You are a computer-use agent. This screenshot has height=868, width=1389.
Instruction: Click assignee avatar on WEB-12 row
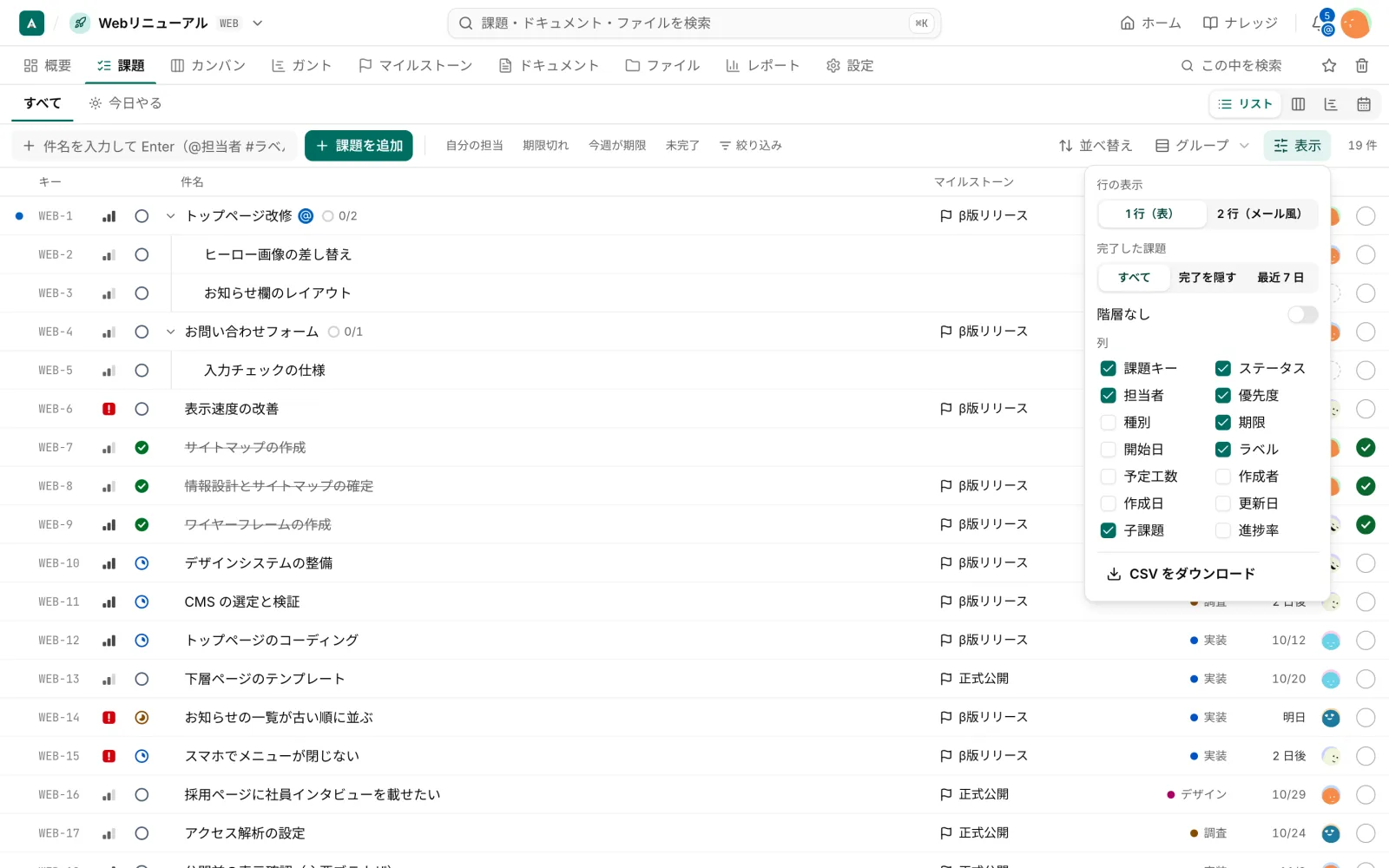tap(1330, 641)
